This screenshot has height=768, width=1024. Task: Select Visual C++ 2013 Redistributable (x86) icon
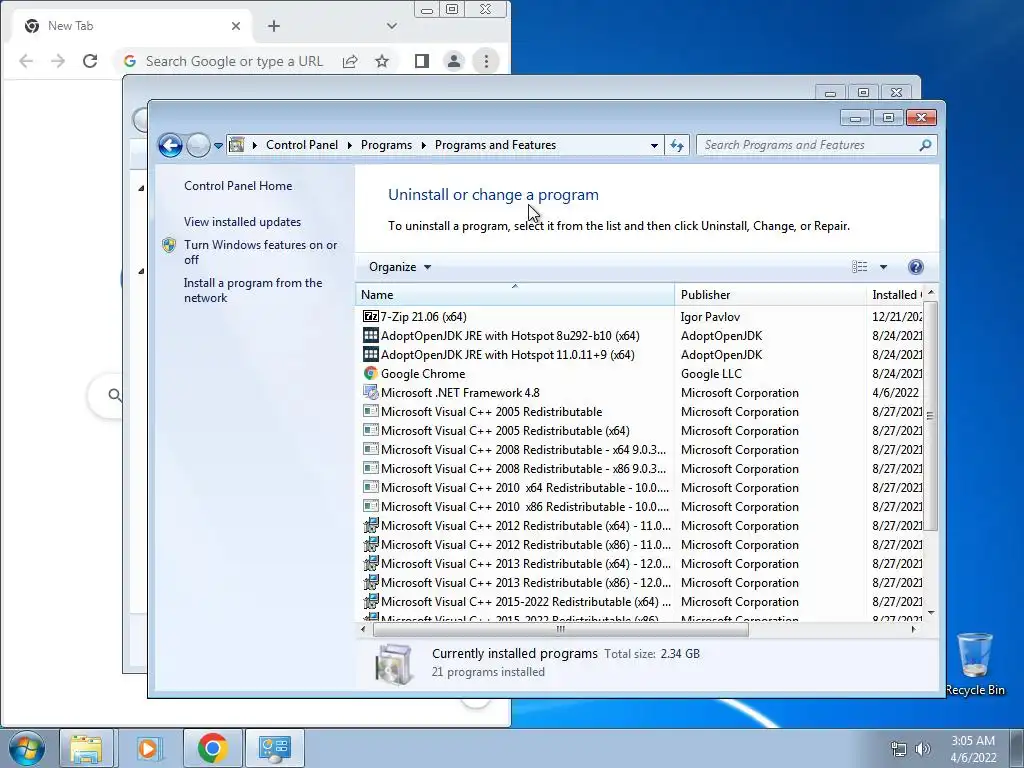[x=370, y=583]
